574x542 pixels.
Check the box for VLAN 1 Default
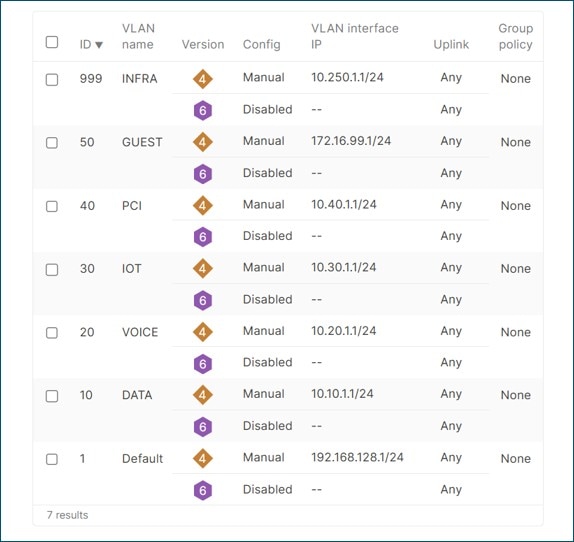tap(52, 459)
